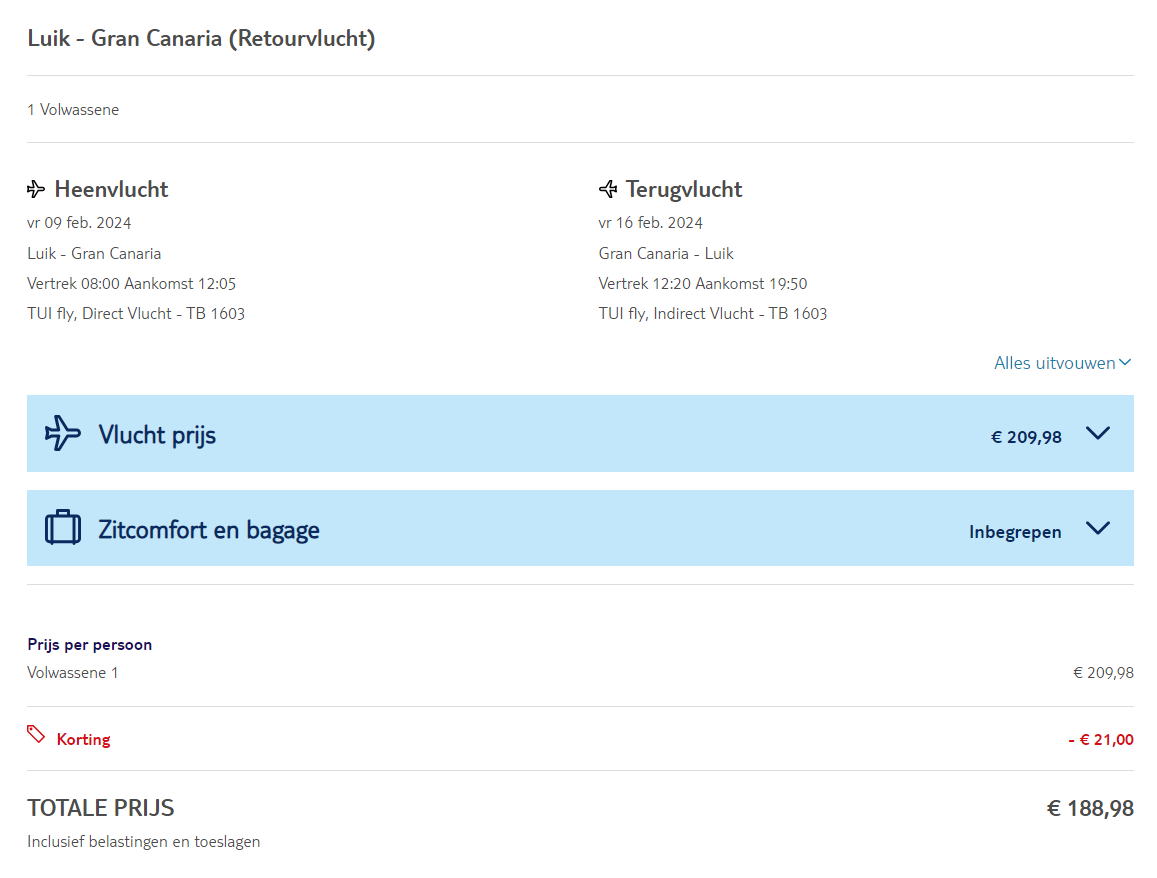Click the airplane icon in Vlucht prijs bar

[63, 433]
